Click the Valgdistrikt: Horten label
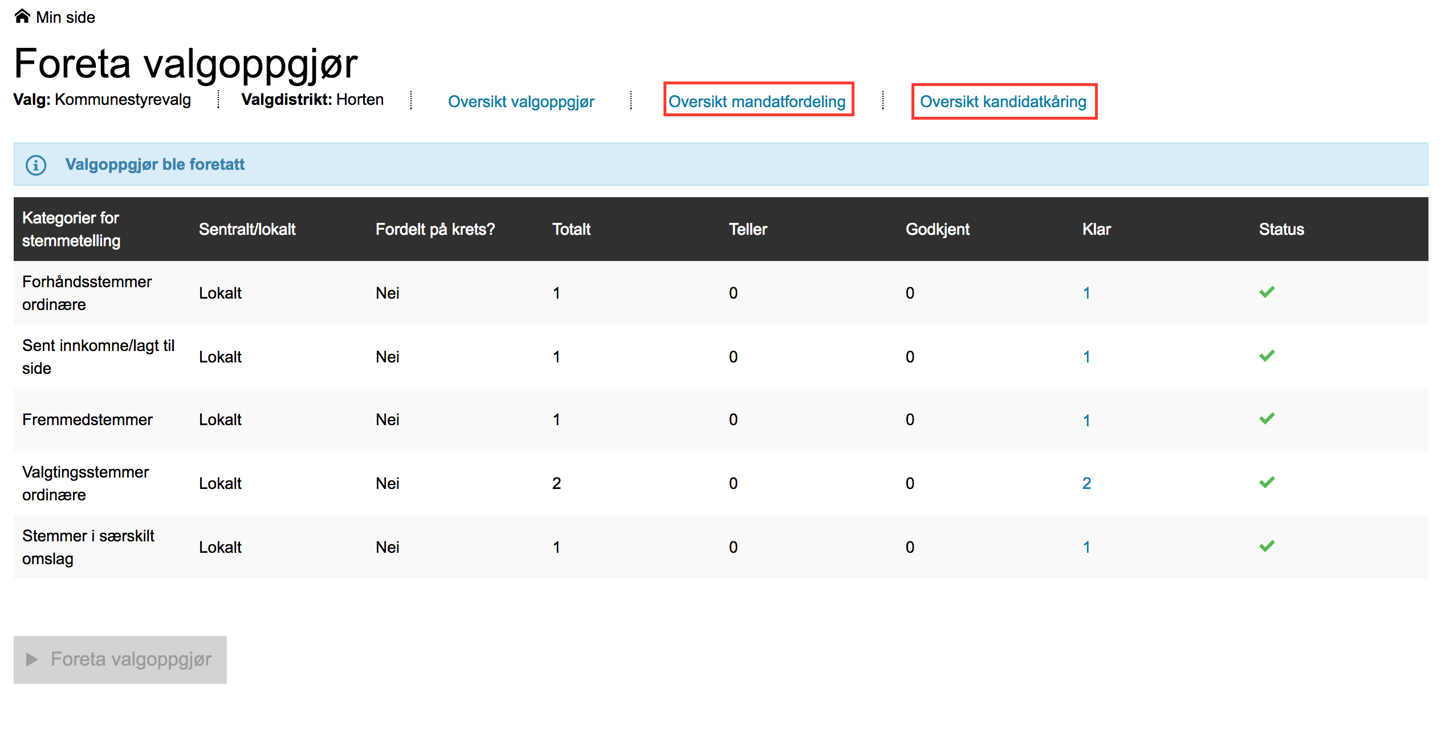 312,100
